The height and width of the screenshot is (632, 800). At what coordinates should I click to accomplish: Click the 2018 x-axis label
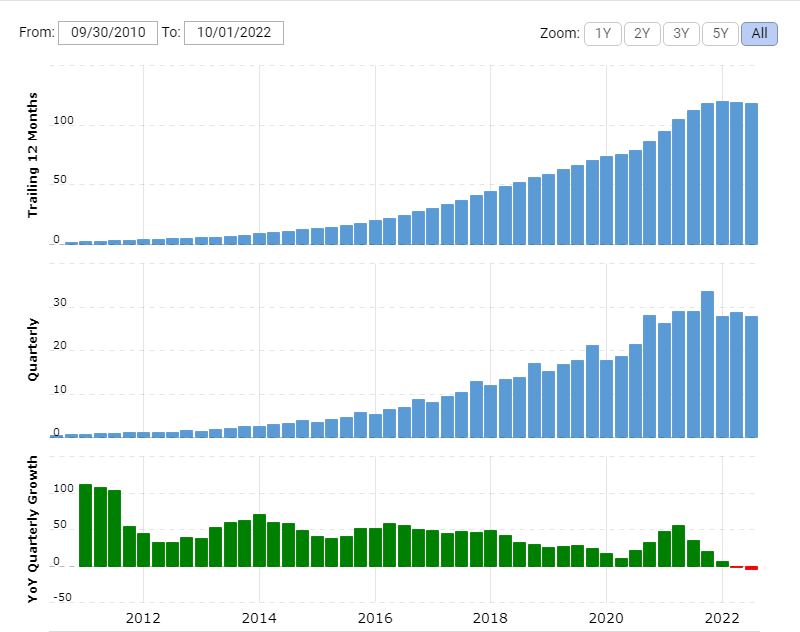coord(490,618)
